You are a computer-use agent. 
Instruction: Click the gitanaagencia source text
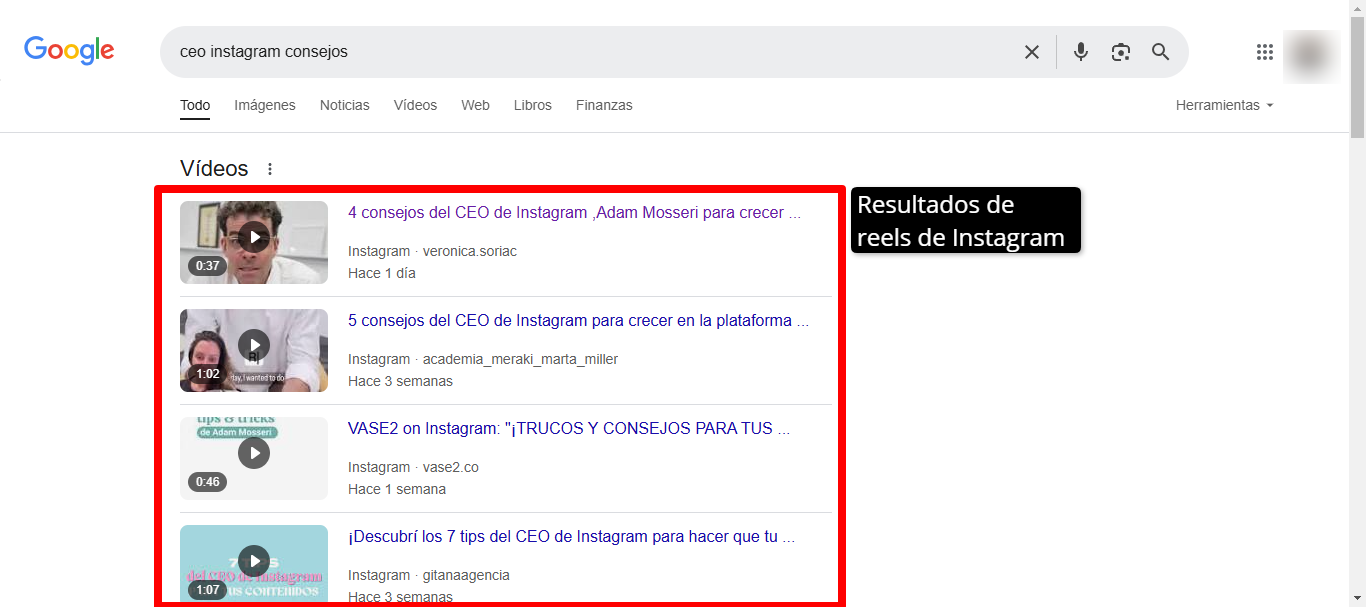pos(466,575)
